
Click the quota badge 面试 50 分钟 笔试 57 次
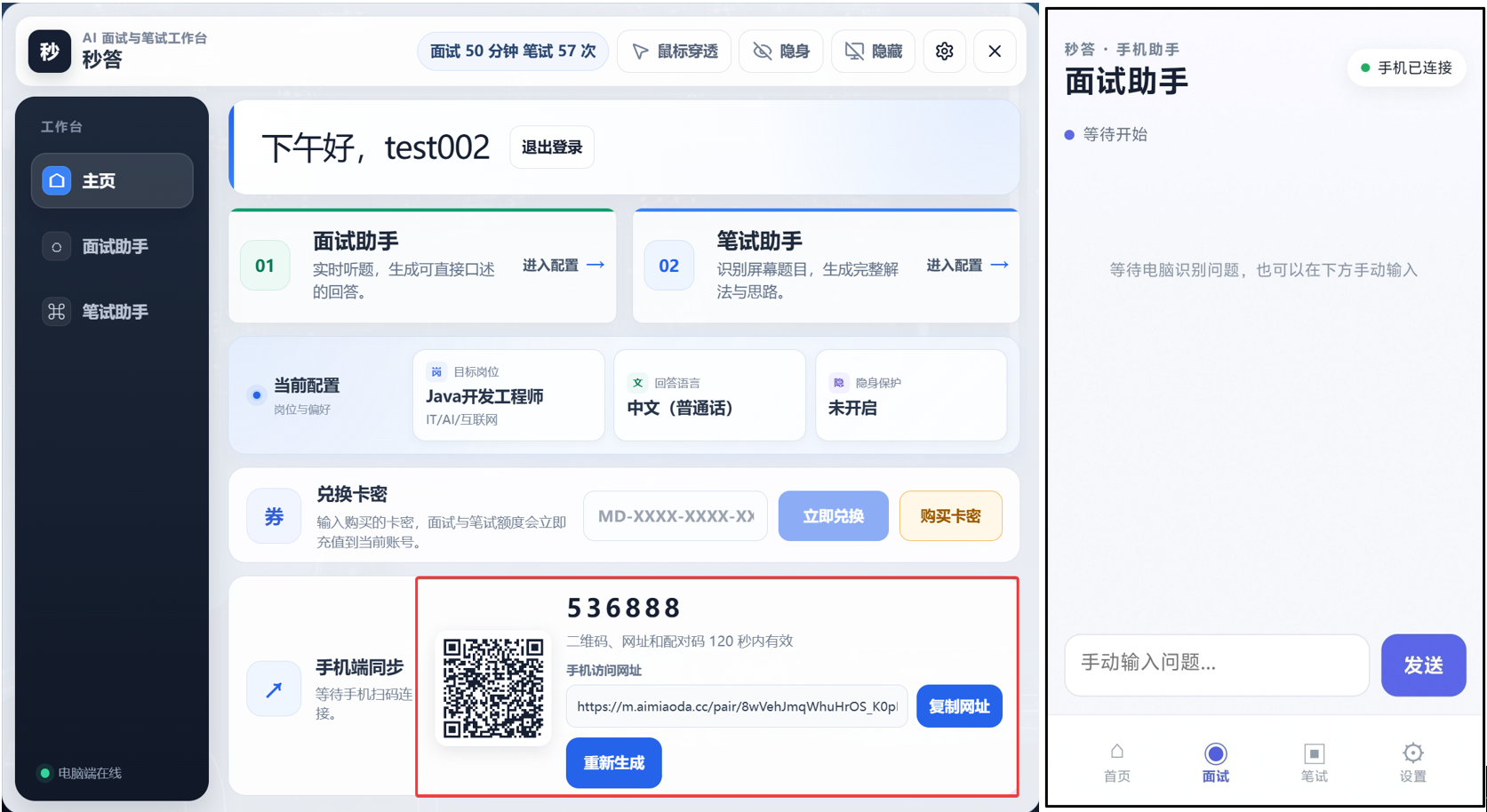(513, 52)
